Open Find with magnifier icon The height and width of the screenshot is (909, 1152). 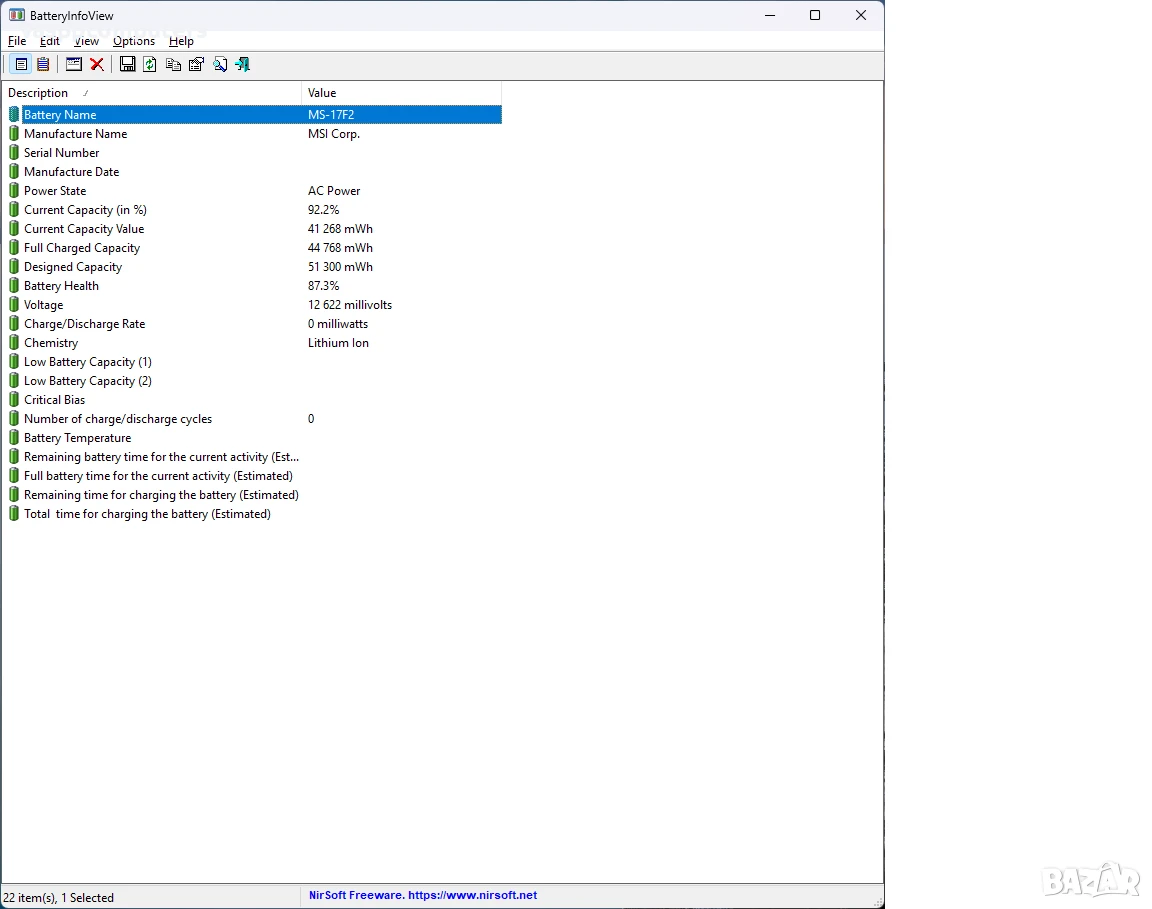(220, 65)
